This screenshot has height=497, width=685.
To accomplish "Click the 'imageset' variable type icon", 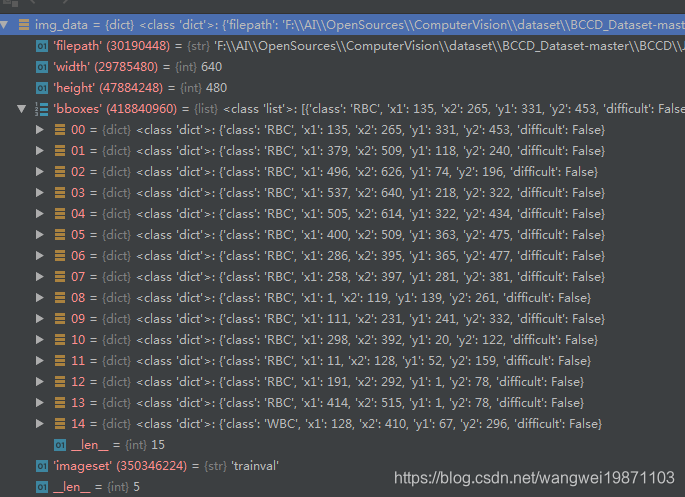I will pos(42,466).
